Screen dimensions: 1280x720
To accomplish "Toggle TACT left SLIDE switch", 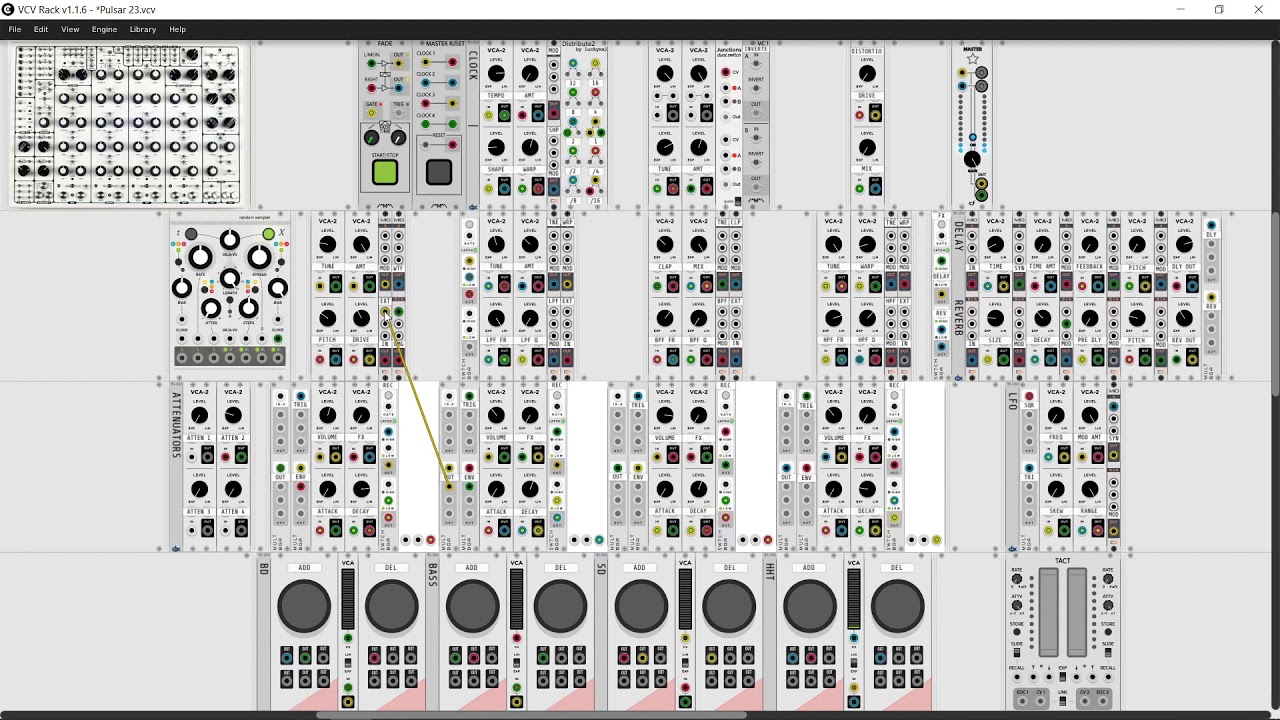I will click(x=1017, y=653).
